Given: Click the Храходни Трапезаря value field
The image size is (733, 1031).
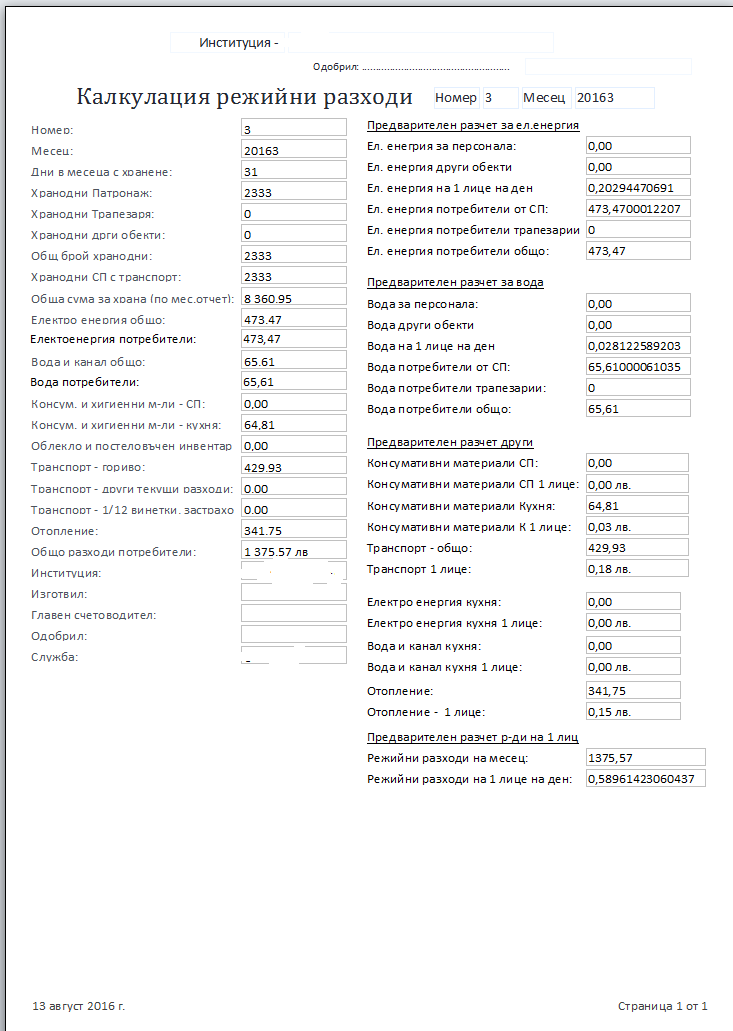Looking at the screenshot, I should (x=294, y=213).
